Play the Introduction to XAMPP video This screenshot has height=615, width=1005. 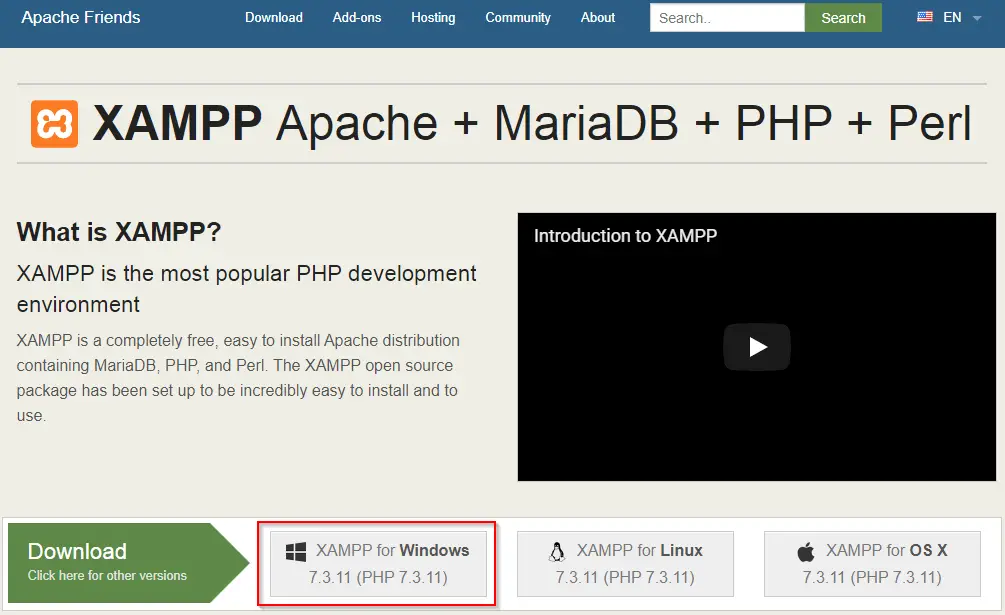(757, 347)
